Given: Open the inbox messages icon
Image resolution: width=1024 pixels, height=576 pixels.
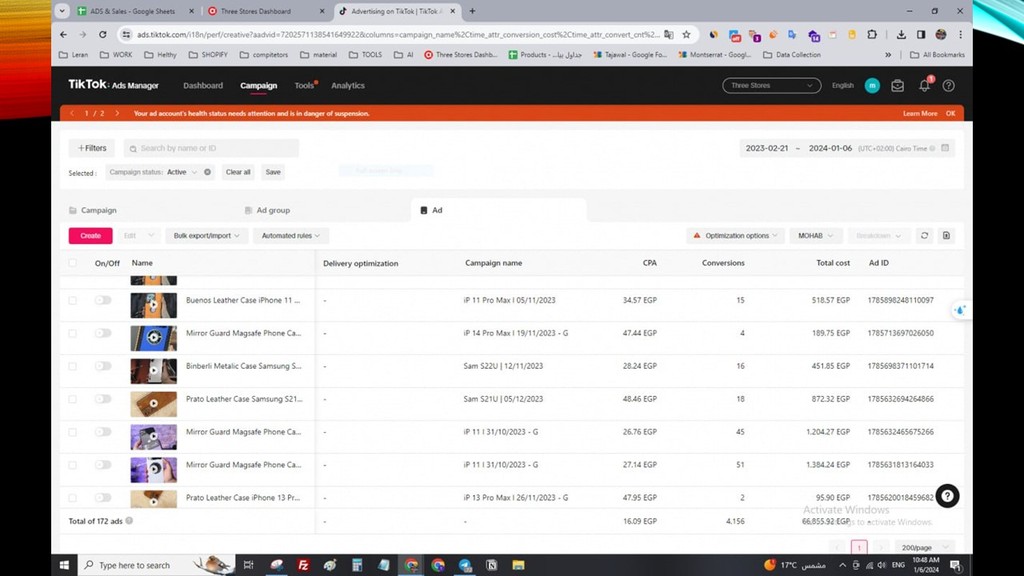Looking at the screenshot, I should coord(897,86).
